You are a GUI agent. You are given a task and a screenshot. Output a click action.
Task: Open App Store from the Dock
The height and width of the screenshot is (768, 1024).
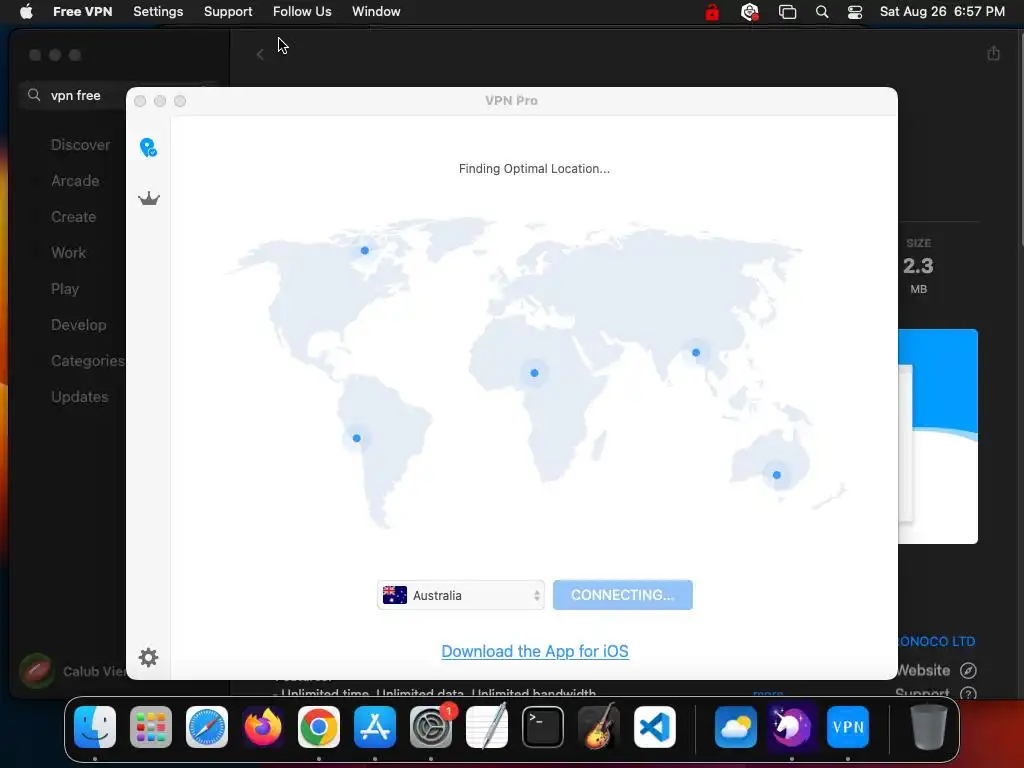[375, 727]
